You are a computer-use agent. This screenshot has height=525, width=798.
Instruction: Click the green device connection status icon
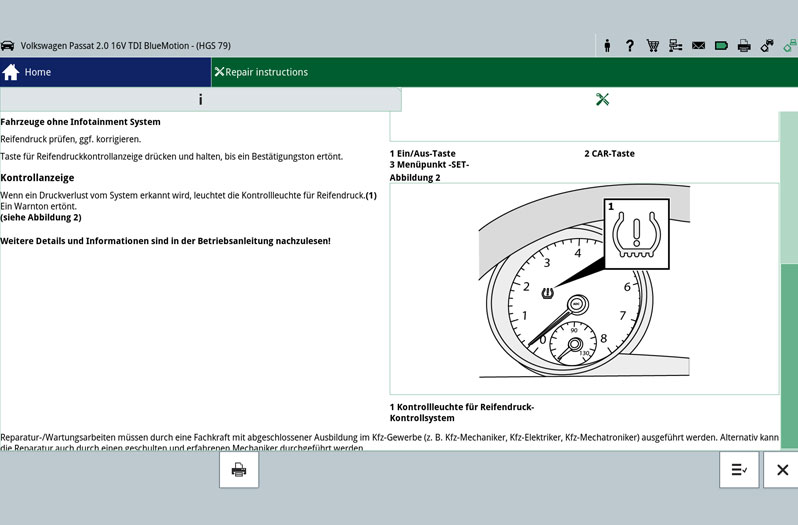789,45
